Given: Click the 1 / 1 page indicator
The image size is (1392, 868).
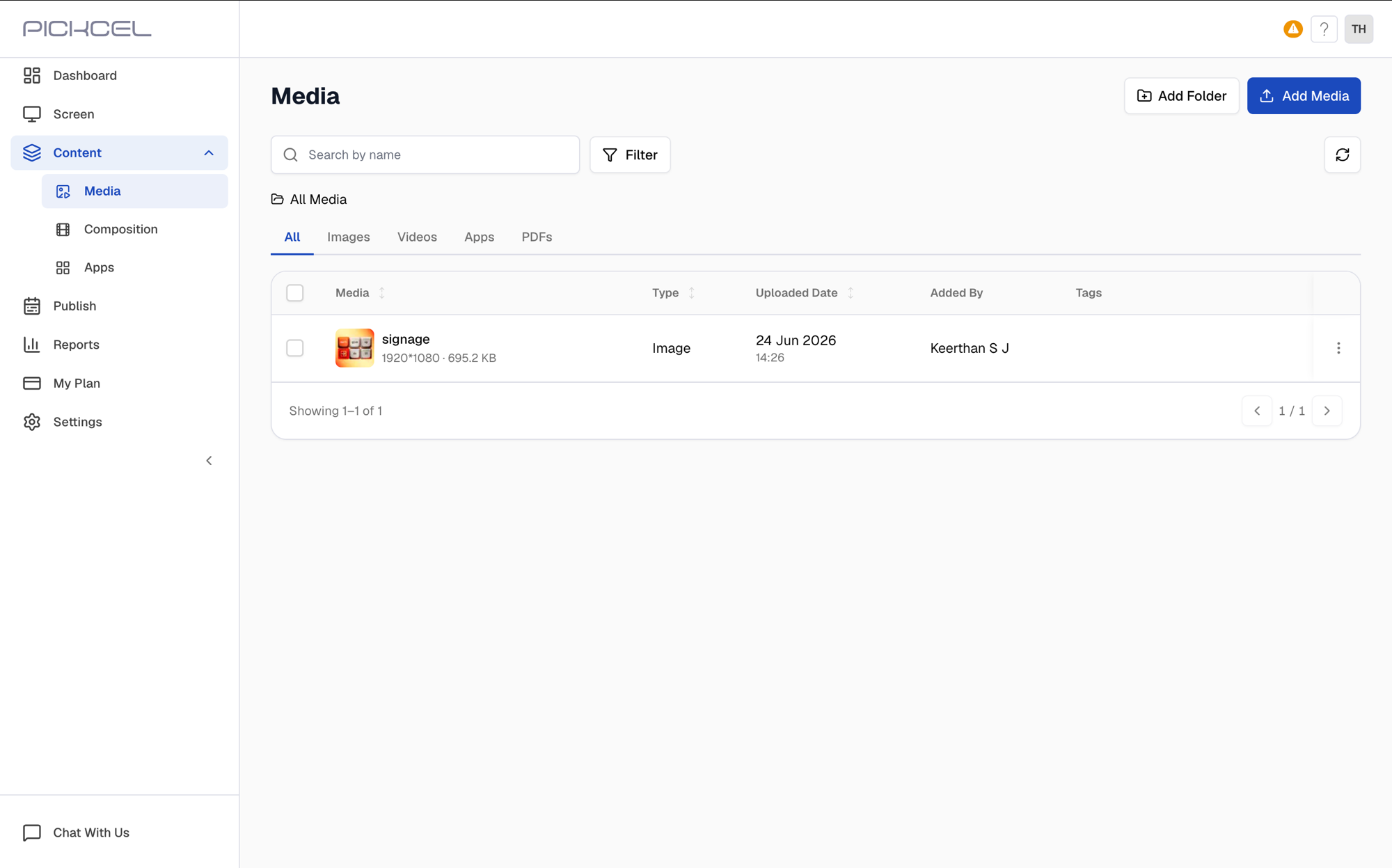Looking at the screenshot, I should (1292, 411).
